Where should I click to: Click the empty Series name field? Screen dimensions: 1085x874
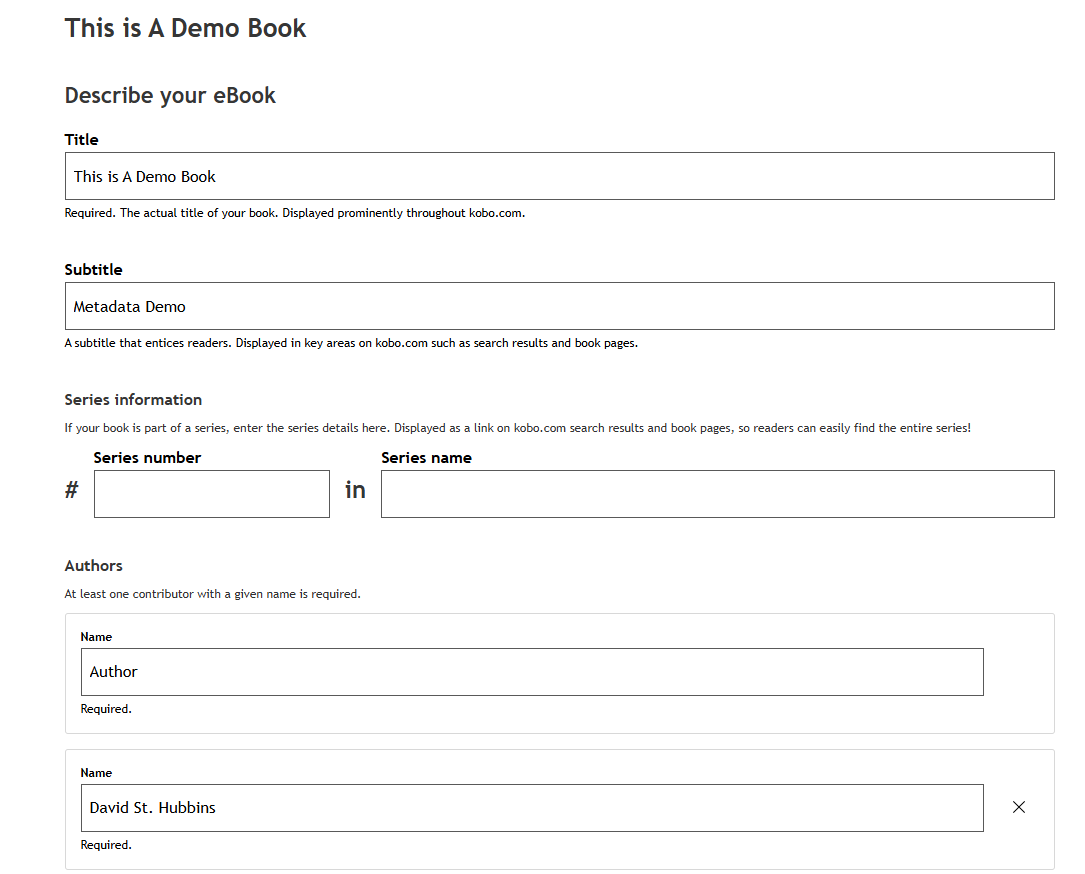click(717, 494)
